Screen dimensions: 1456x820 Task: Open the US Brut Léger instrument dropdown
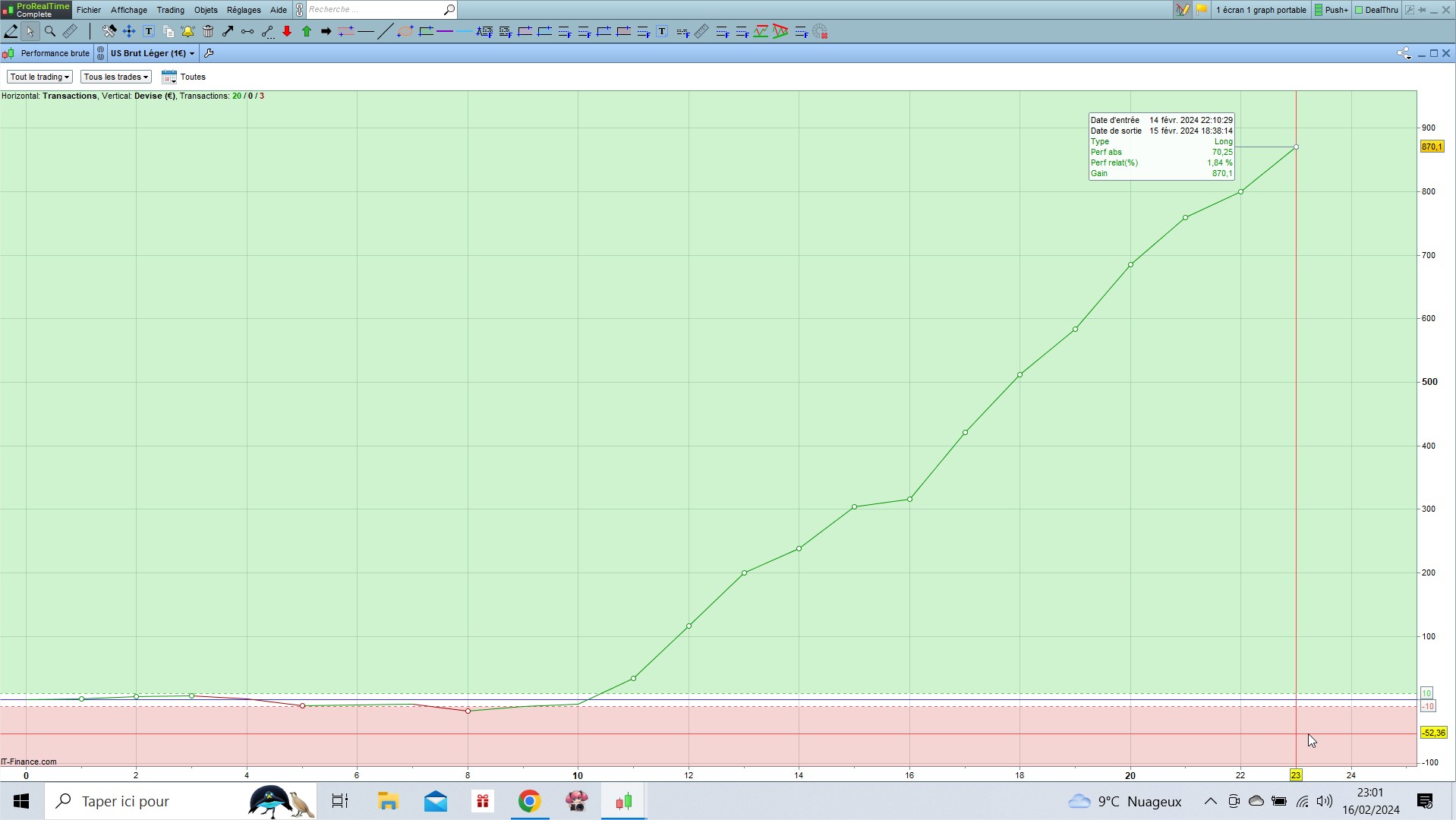(153, 53)
